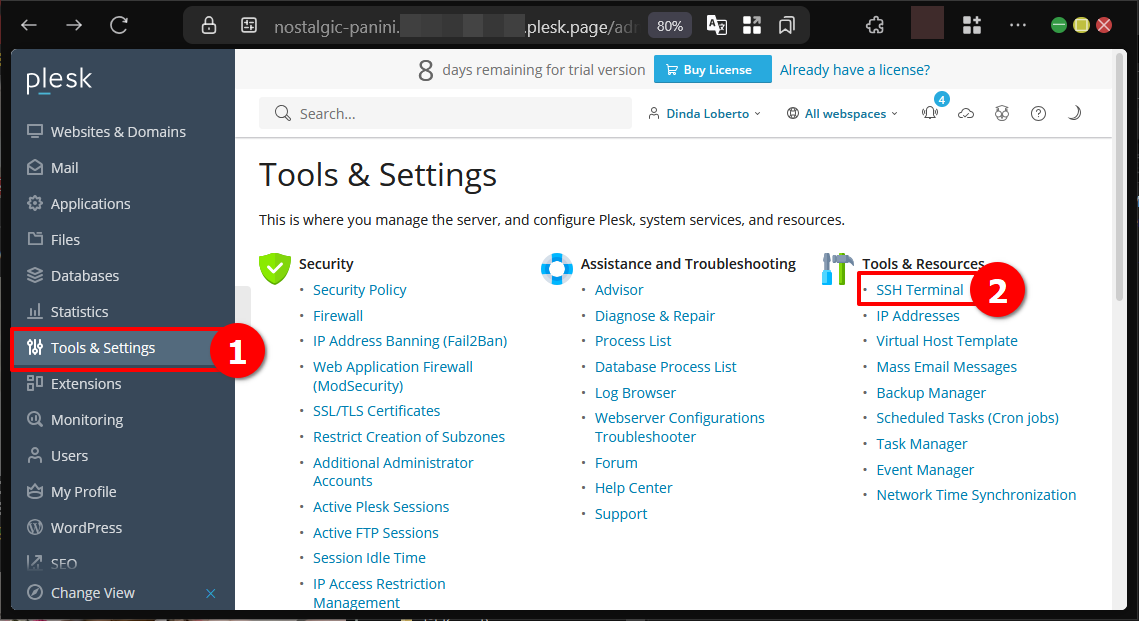
Task: Toggle dark mode with moon icon
Action: pyautogui.click(x=1074, y=114)
